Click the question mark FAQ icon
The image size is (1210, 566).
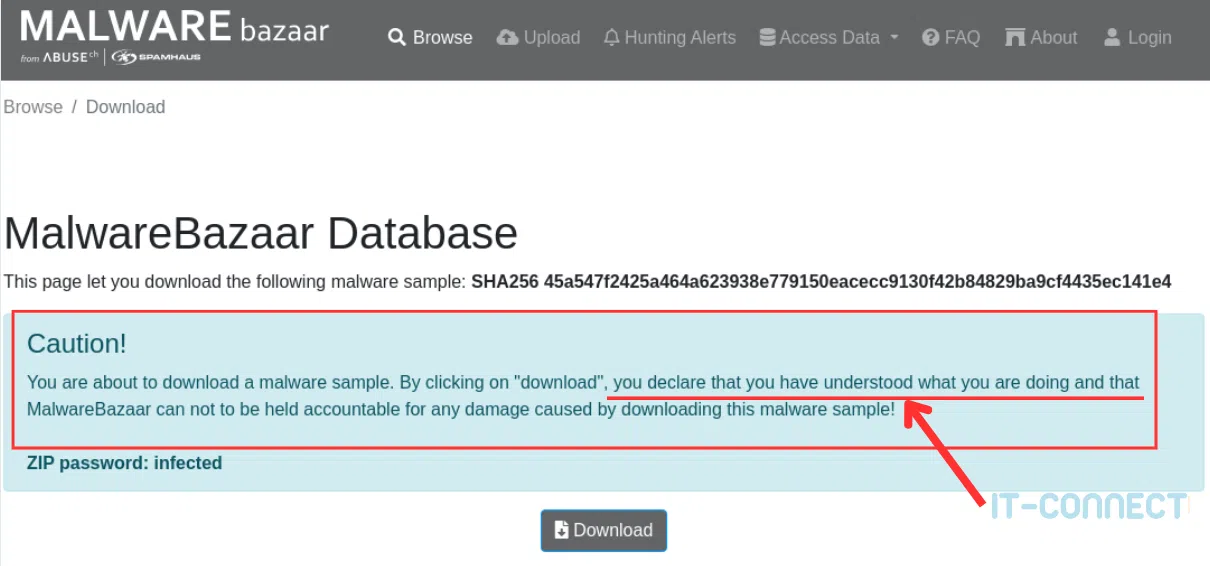[x=931, y=38]
